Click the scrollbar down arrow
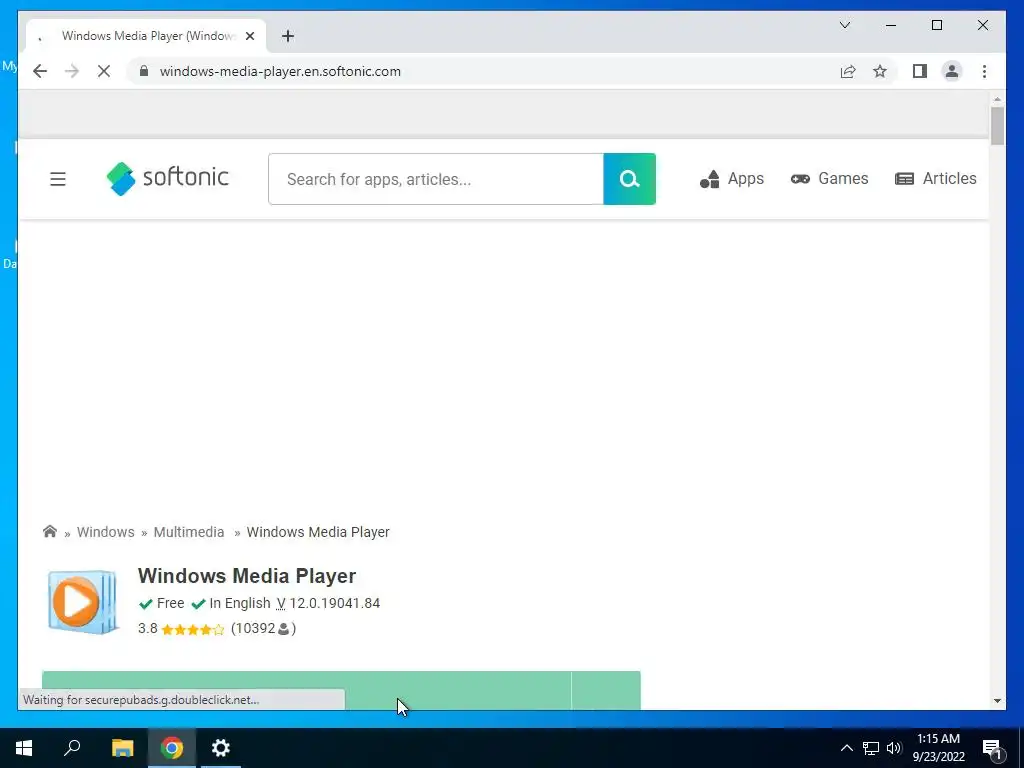Viewport: 1024px width, 768px height. (997, 701)
